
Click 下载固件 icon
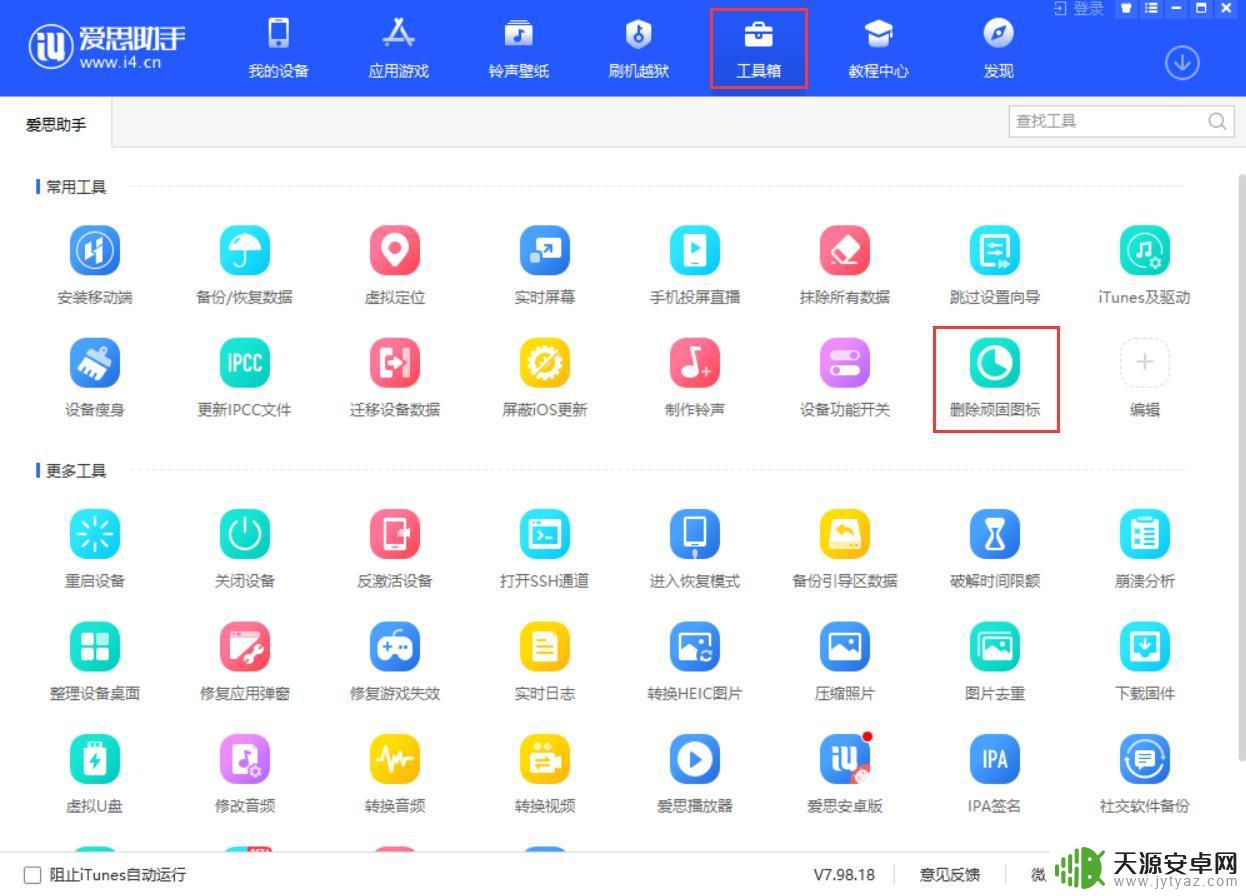[x=1145, y=646]
